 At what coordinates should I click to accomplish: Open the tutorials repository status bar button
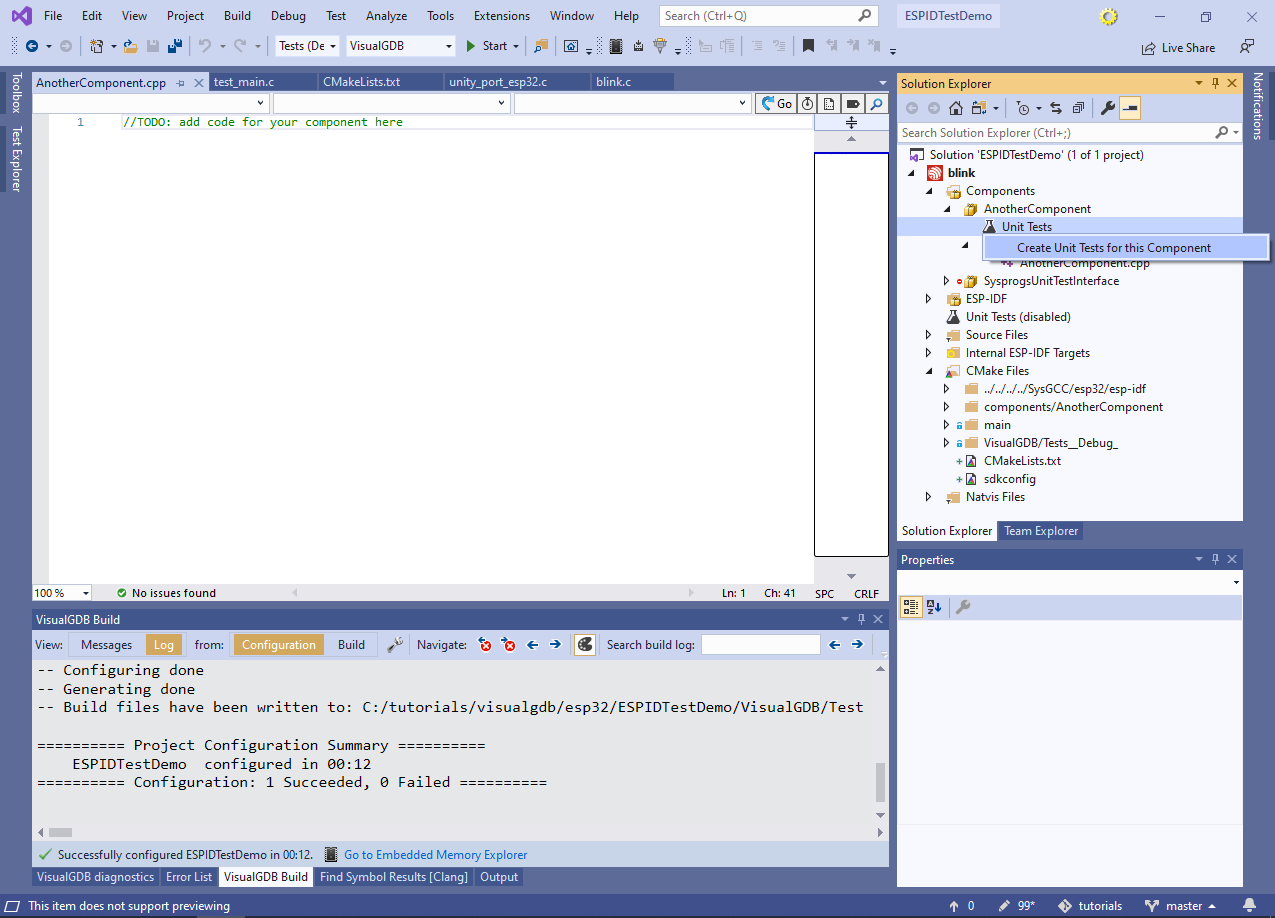(x=1088, y=906)
